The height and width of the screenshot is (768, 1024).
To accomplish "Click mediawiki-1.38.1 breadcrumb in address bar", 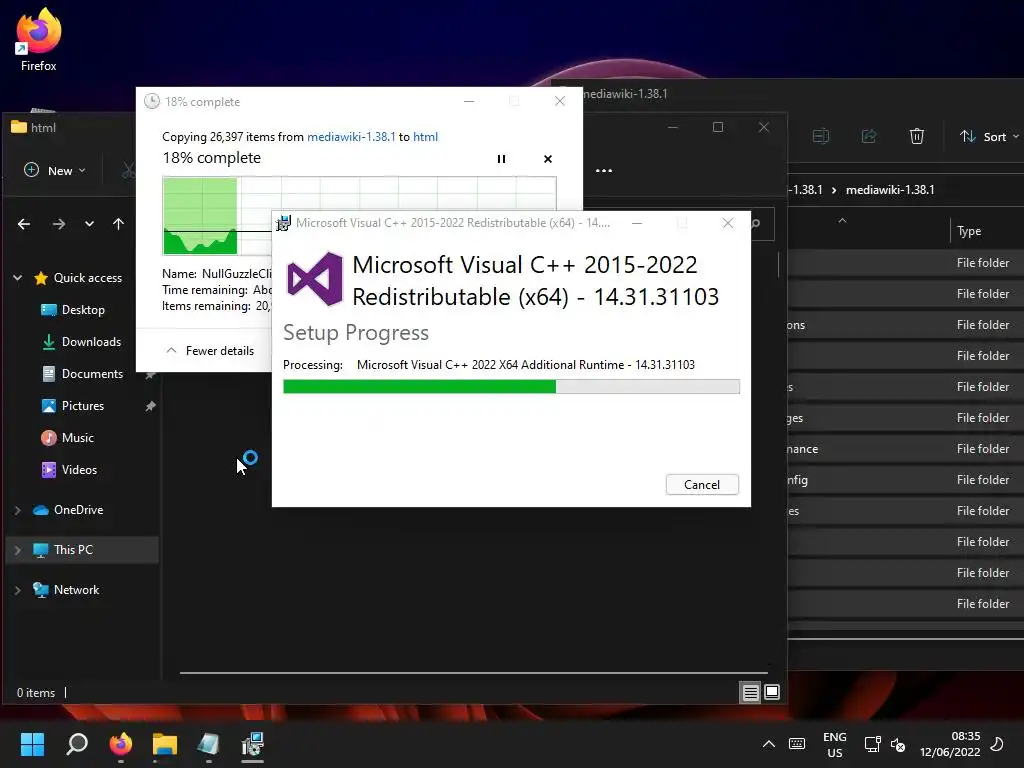I will pyautogui.click(x=890, y=190).
